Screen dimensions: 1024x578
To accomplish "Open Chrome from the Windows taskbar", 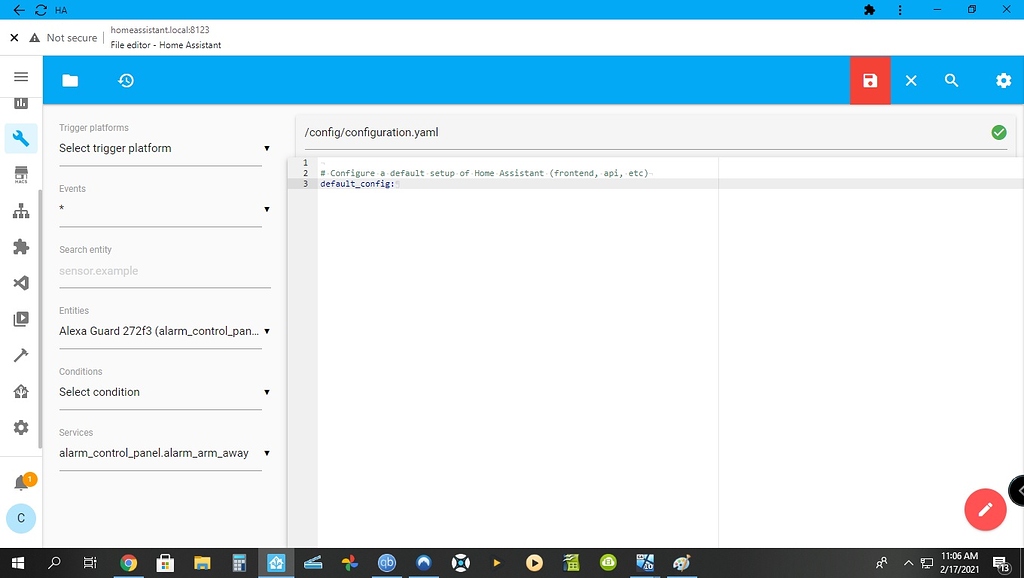I will point(128,563).
